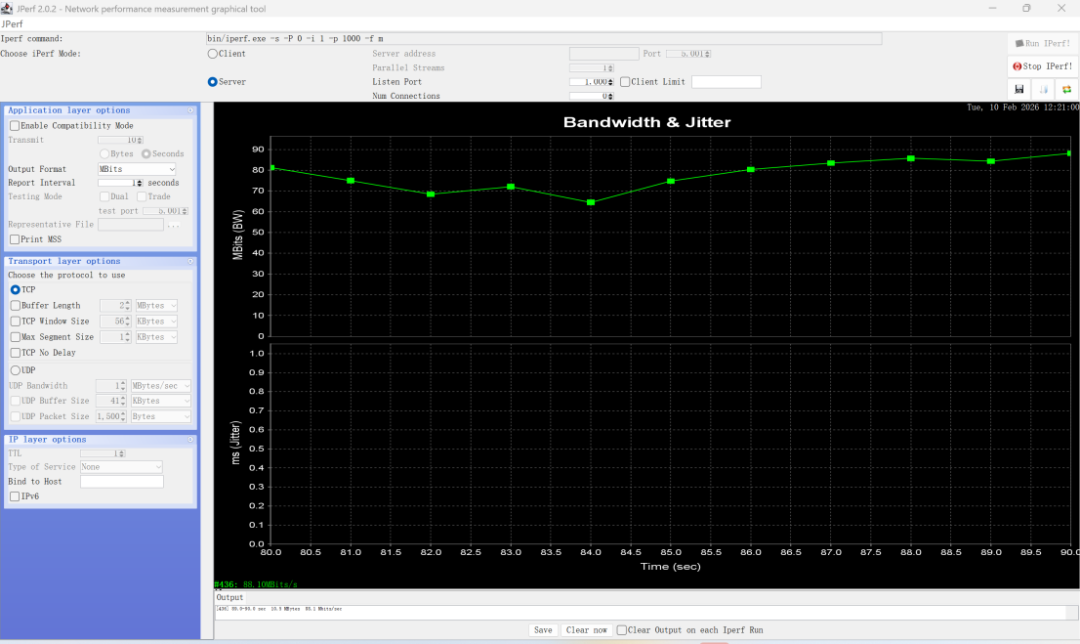
Task: Collapse the Application layer options panel
Action: 190,111
